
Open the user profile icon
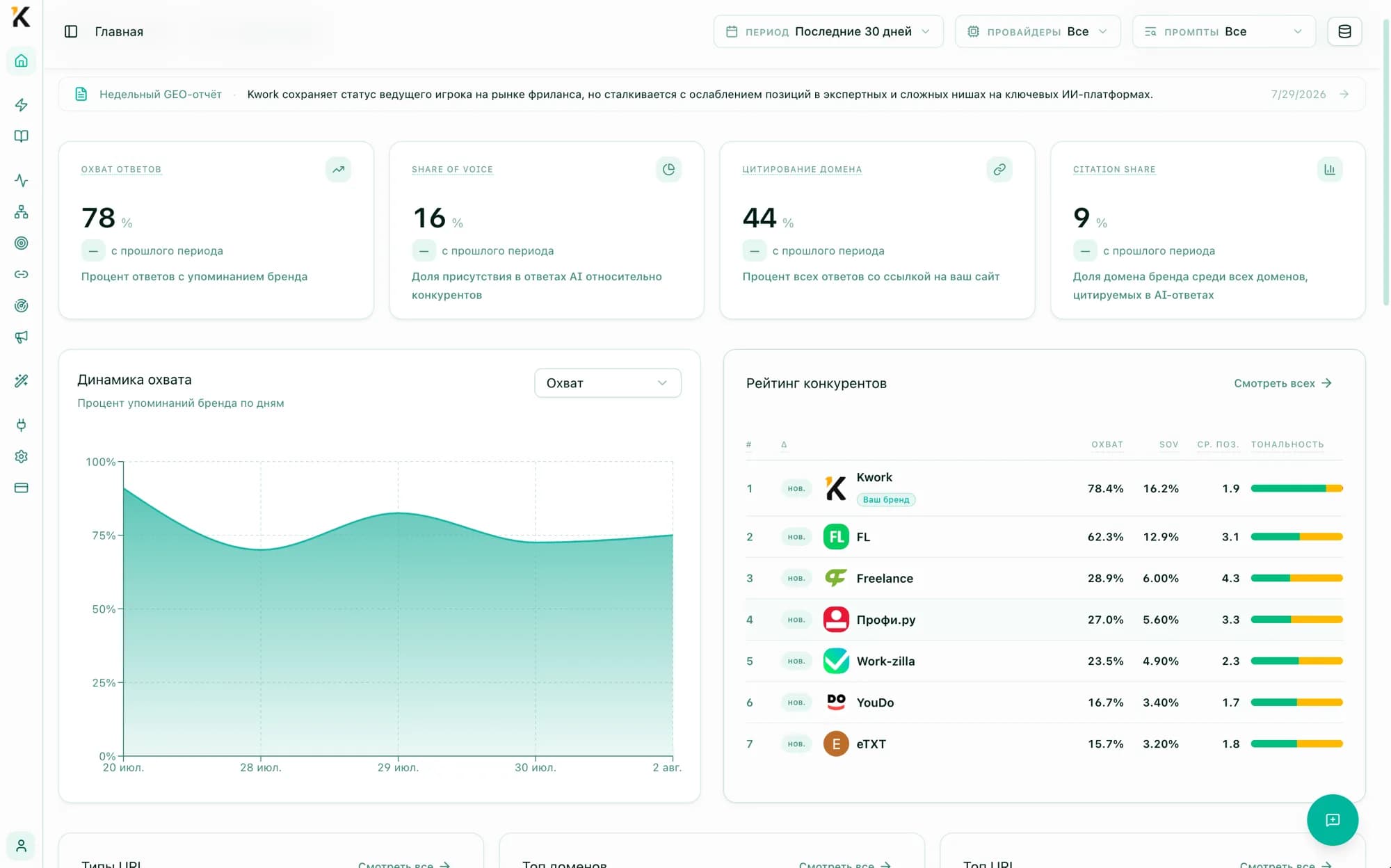pyautogui.click(x=21, y=846)
